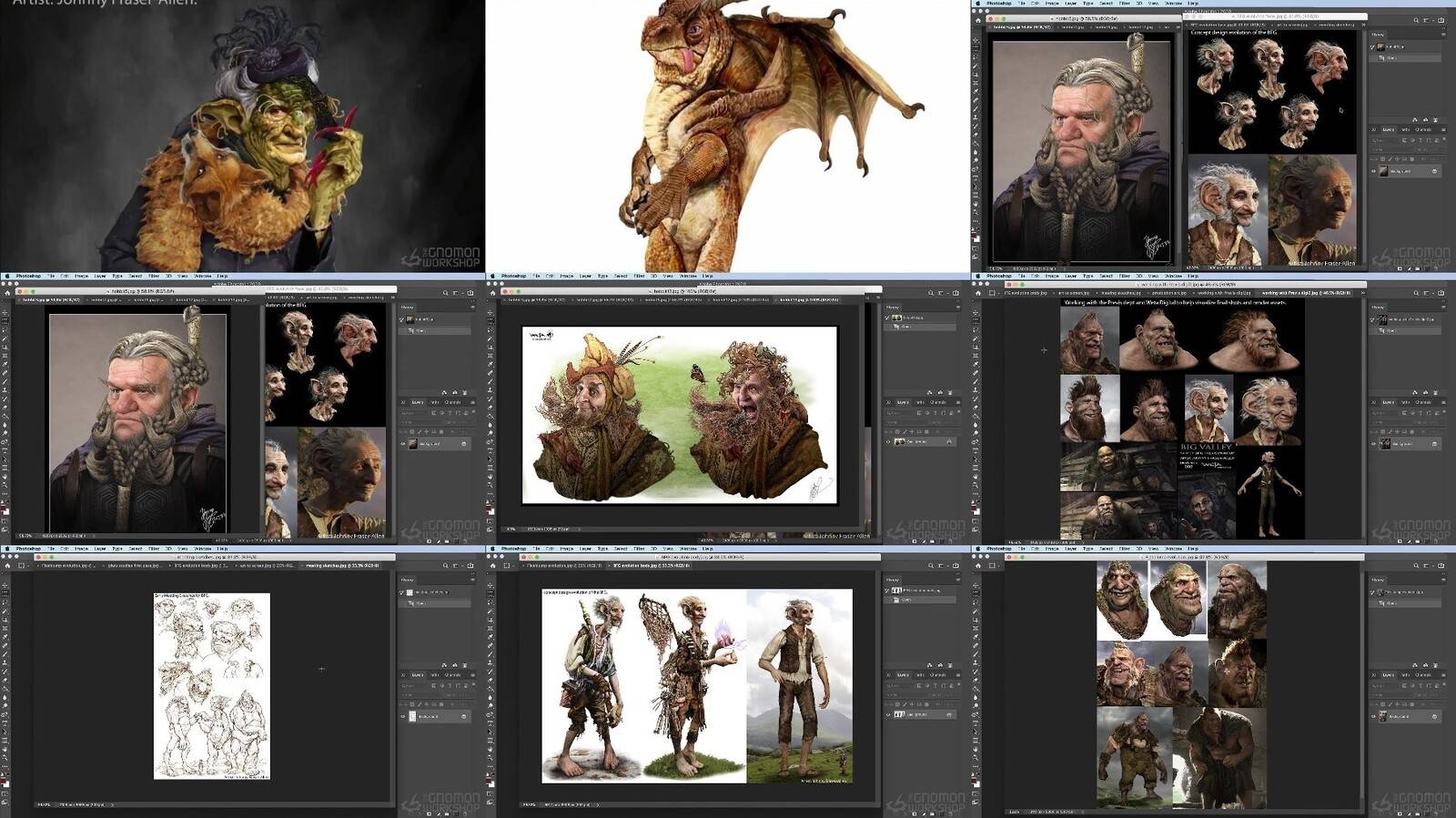Hide the Background layer in the bottom-left sketches frame
This screenshot has width=1456, height=818.
(403, 717)
